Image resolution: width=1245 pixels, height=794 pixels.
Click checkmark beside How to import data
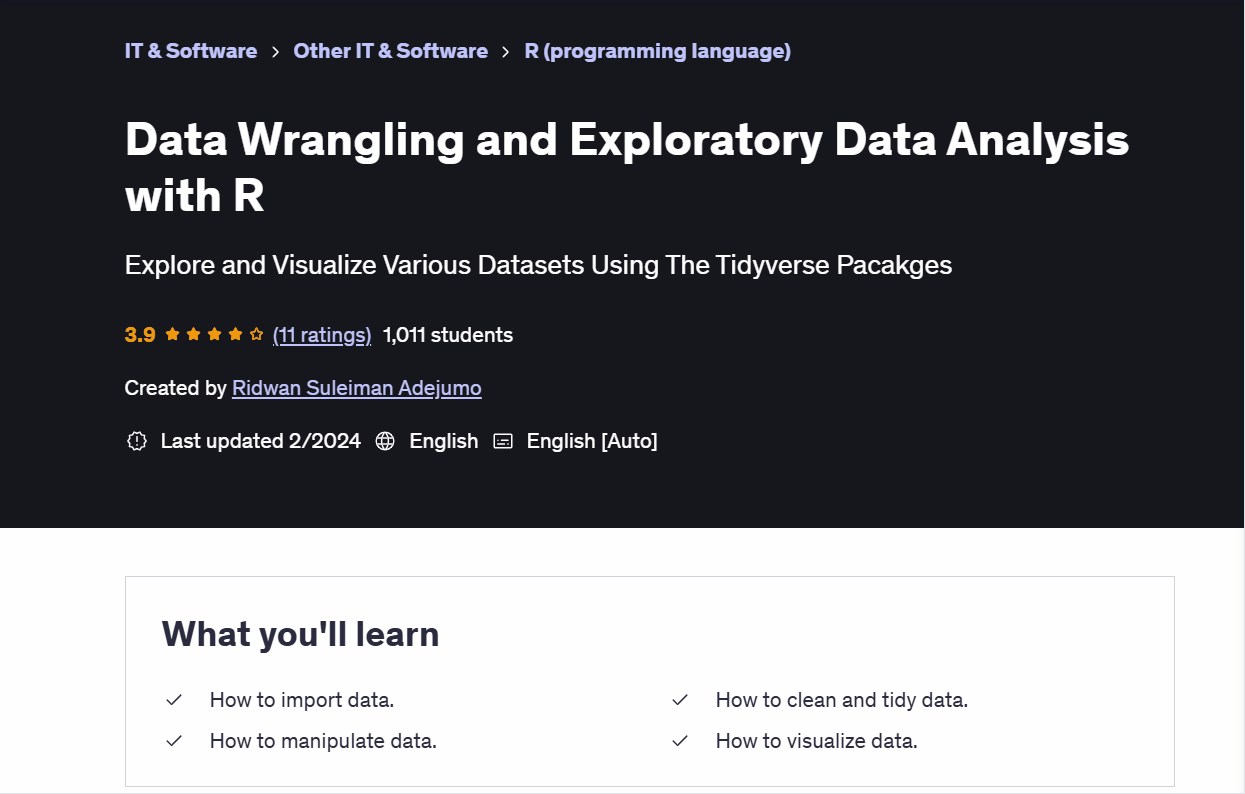coord(174,700)
